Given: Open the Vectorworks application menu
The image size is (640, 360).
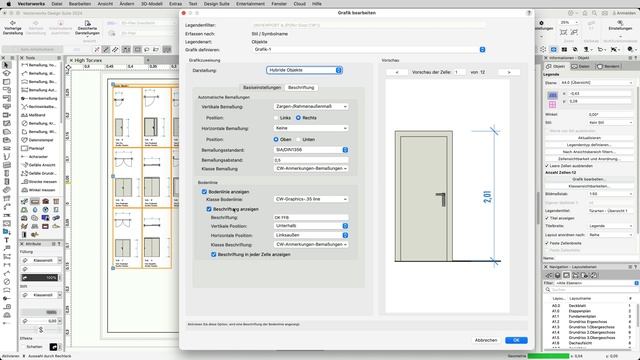Looking at the screenshot, I should pos(32,4).
